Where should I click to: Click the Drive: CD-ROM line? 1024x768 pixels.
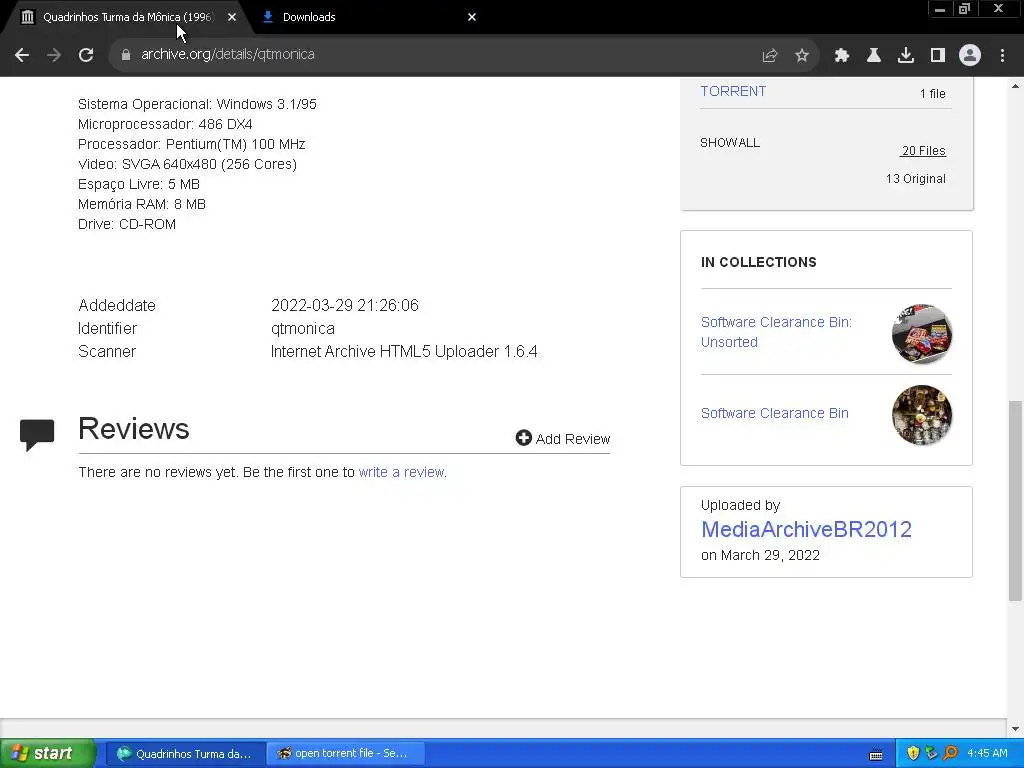[x=127, y=225]
